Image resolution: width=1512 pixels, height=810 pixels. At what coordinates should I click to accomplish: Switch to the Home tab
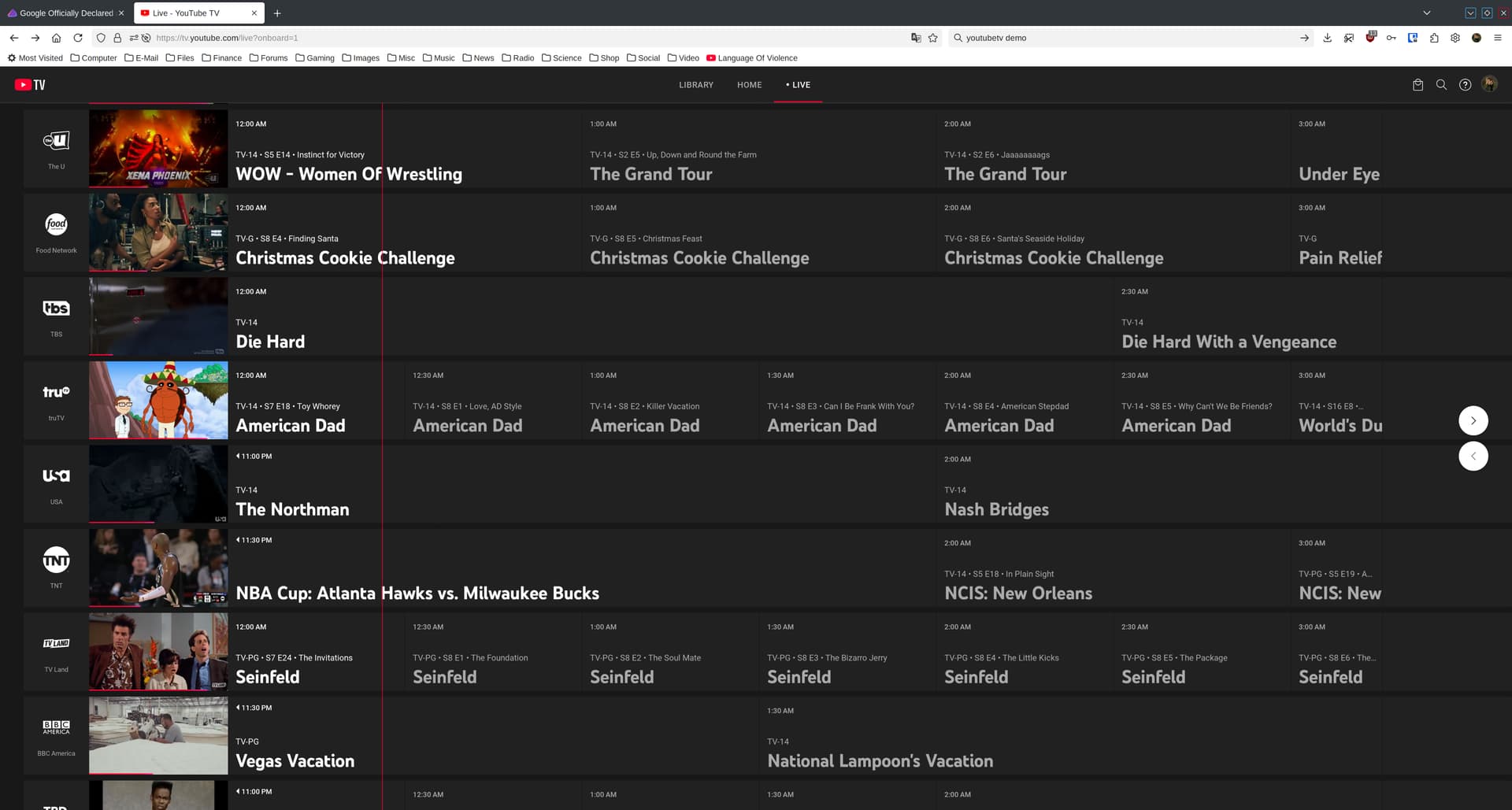click(750, 85)
